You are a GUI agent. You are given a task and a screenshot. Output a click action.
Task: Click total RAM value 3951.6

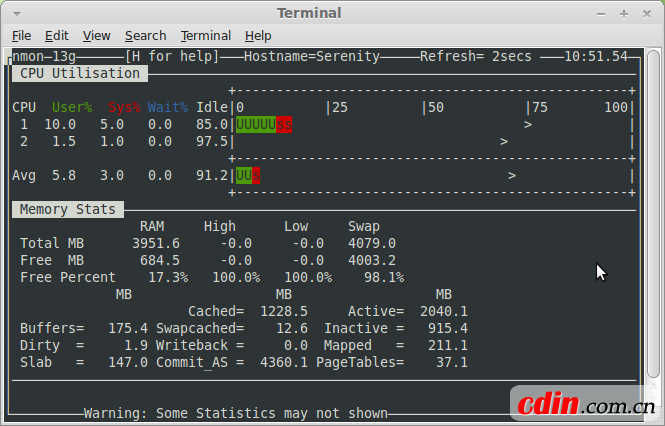pos(156,244)
